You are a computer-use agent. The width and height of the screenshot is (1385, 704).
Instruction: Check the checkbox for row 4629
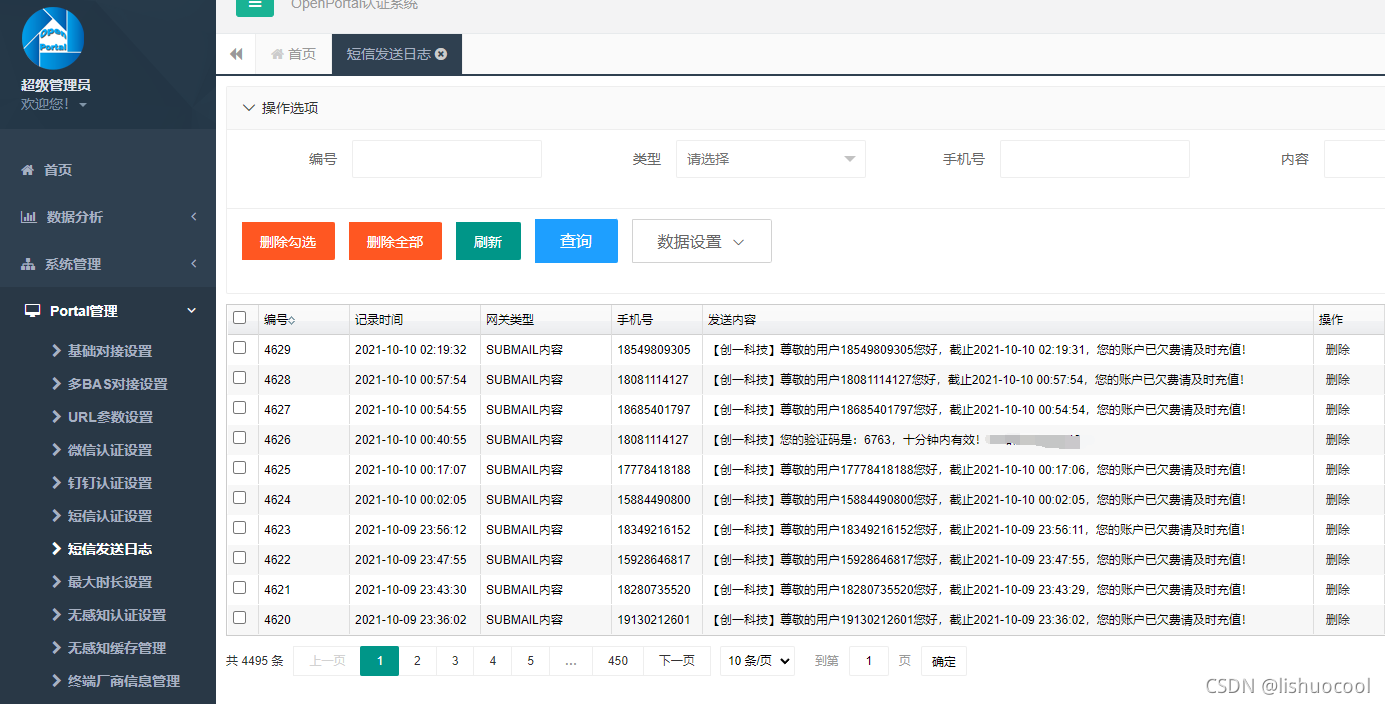pos(239,348)
